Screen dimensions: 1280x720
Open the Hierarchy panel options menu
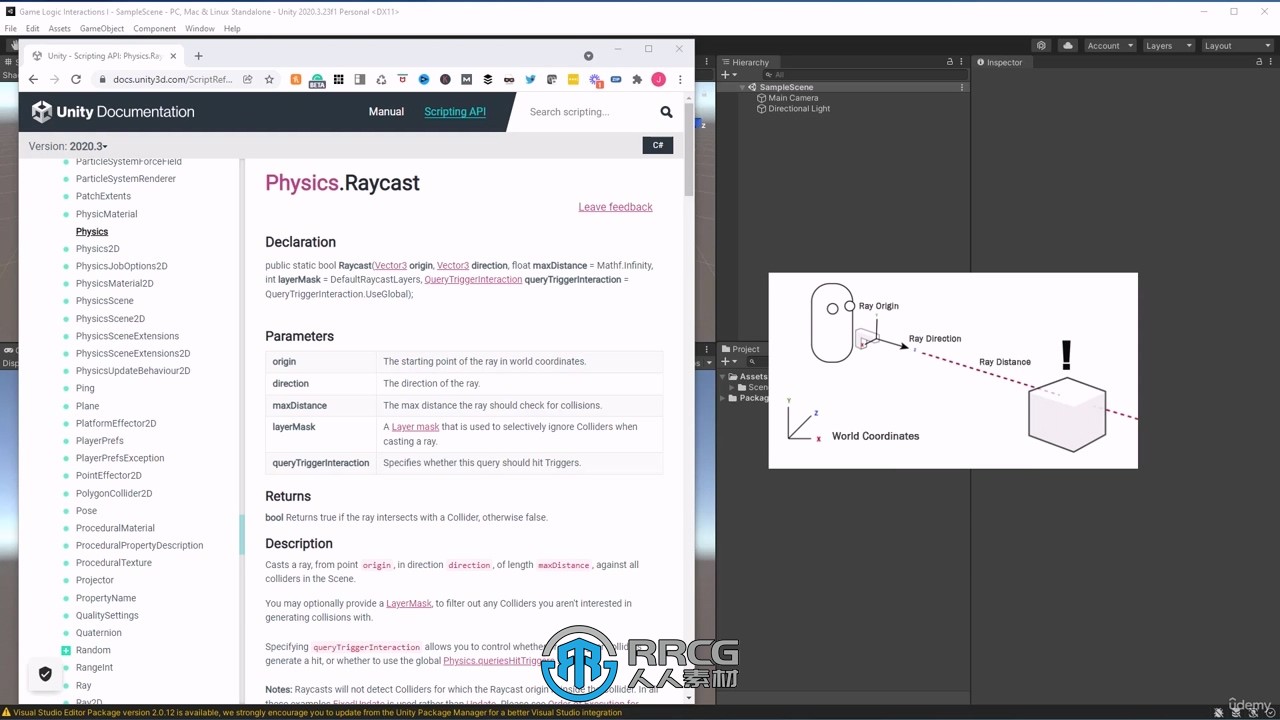962,62
